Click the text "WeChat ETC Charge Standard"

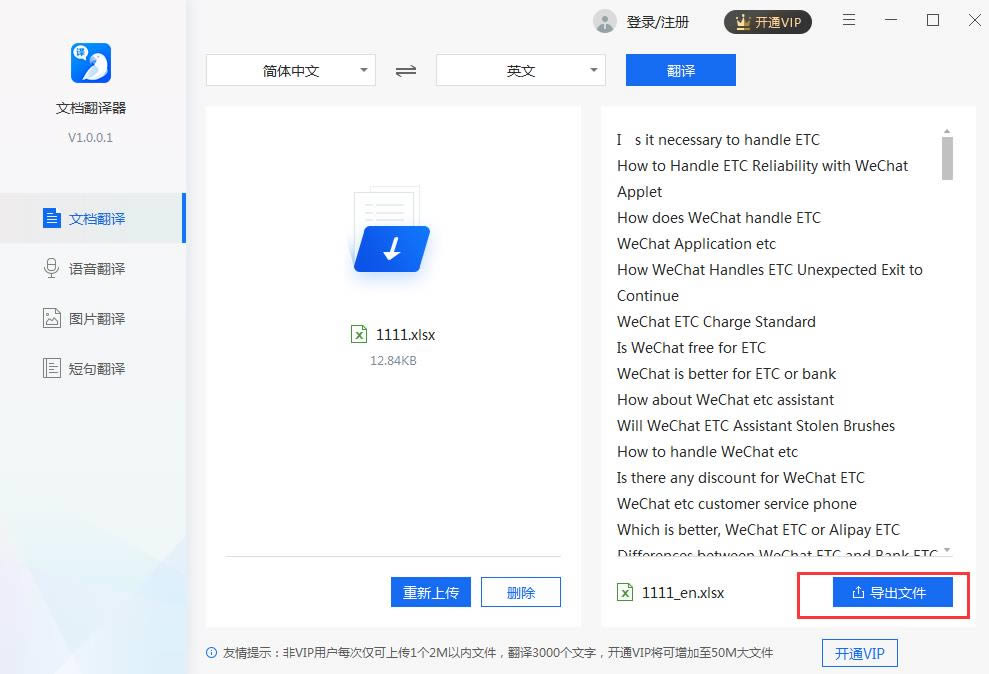click(716, 322)
